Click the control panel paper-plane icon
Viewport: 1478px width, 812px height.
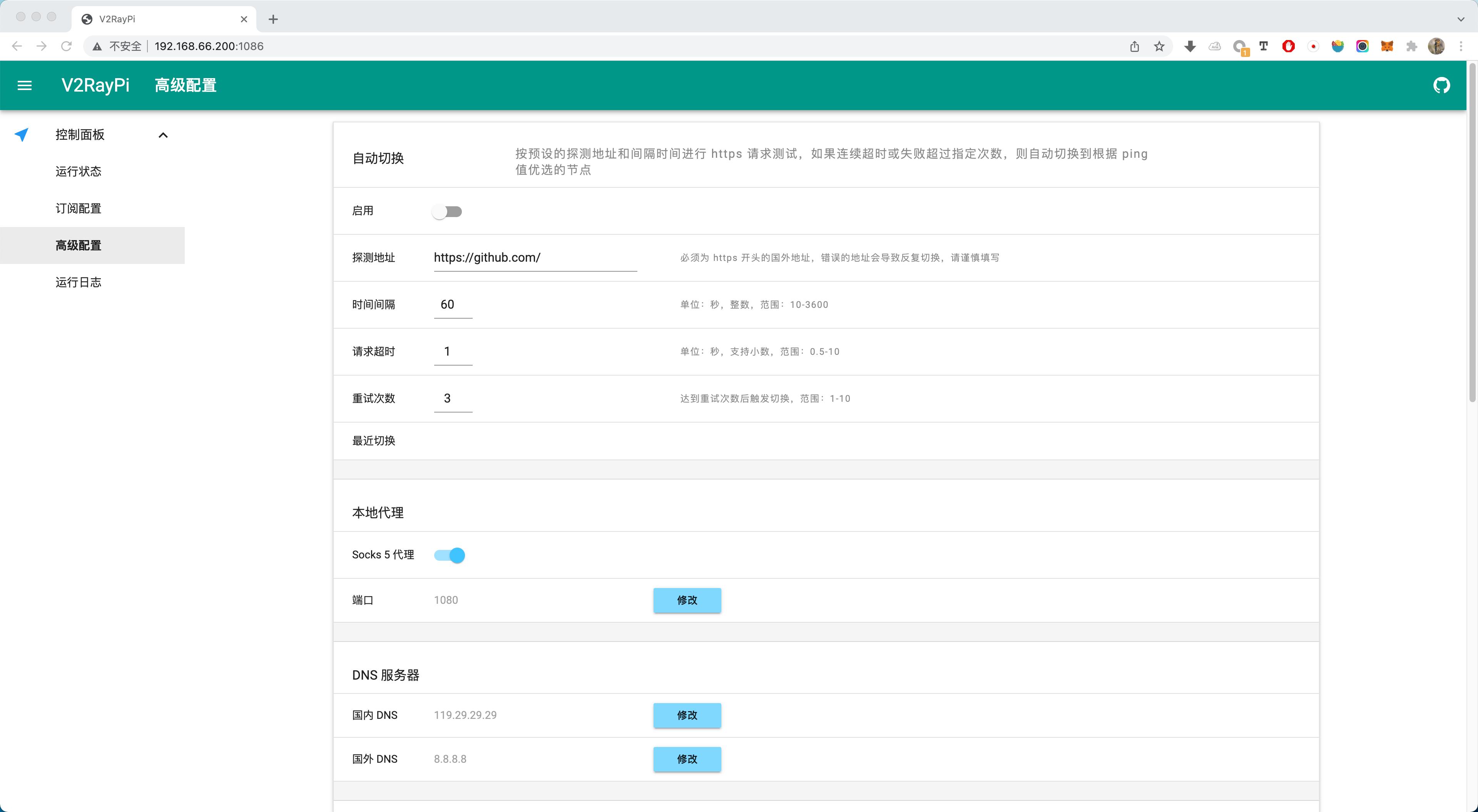pos(22,135)
